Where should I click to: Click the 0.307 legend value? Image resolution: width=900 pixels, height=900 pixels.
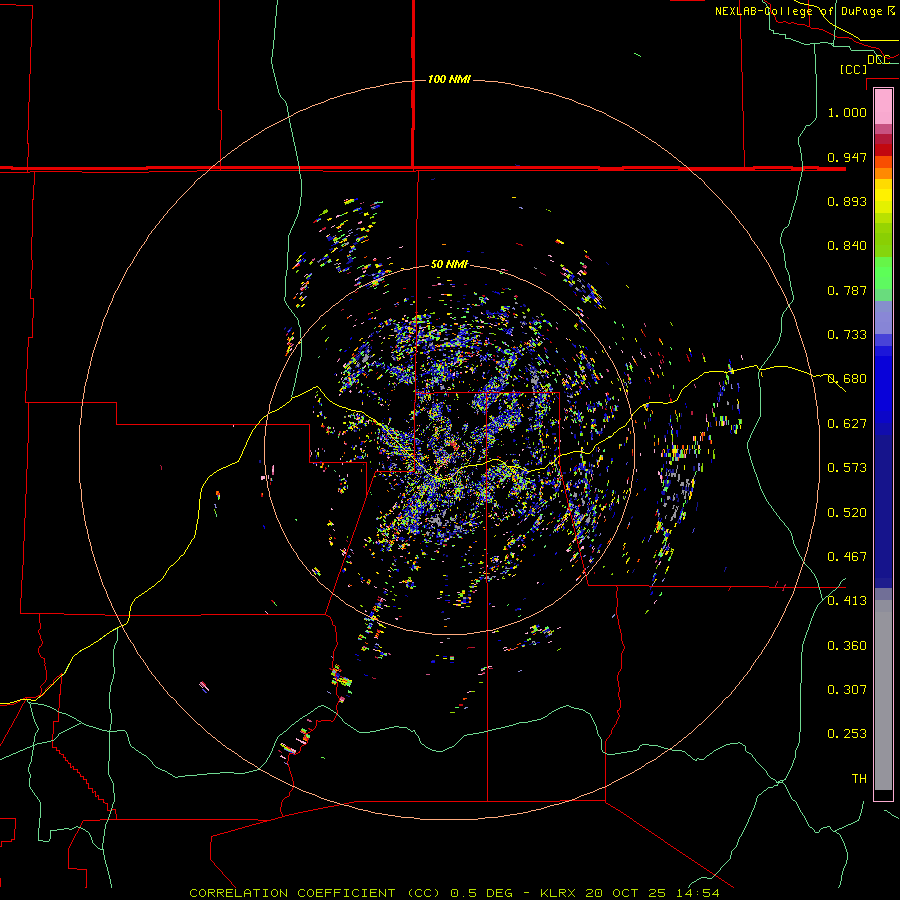(847, 690)
